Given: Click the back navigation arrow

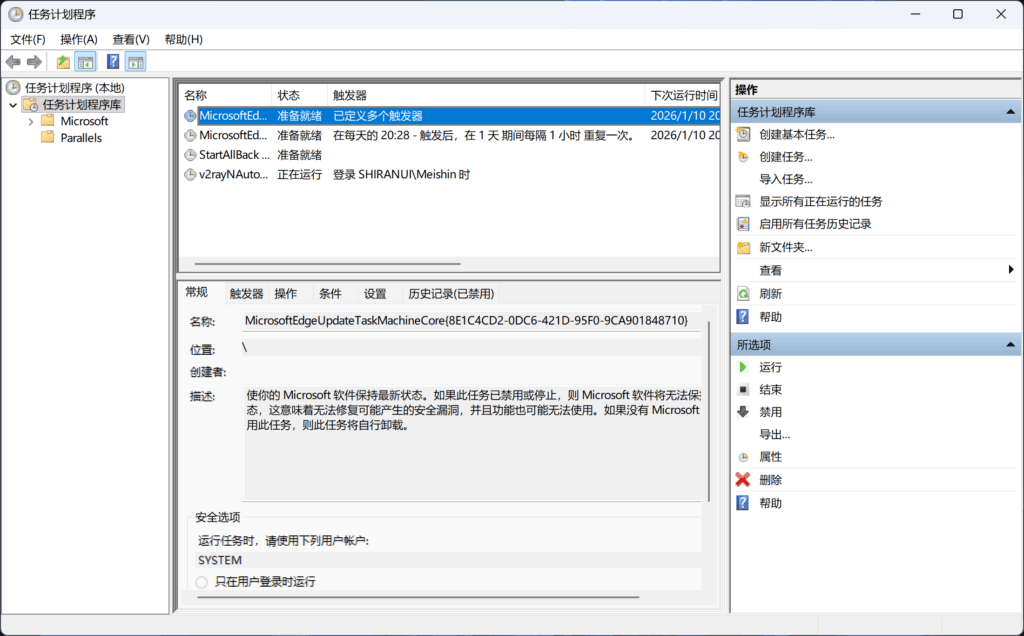Looking at the screenshot, I should tap(13, 61).
